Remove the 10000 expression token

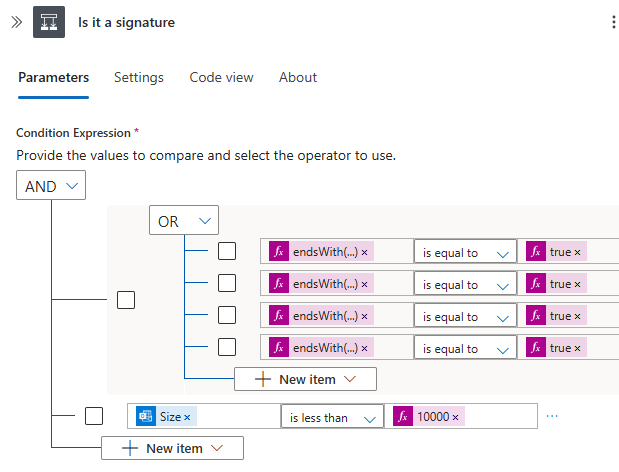455,417
